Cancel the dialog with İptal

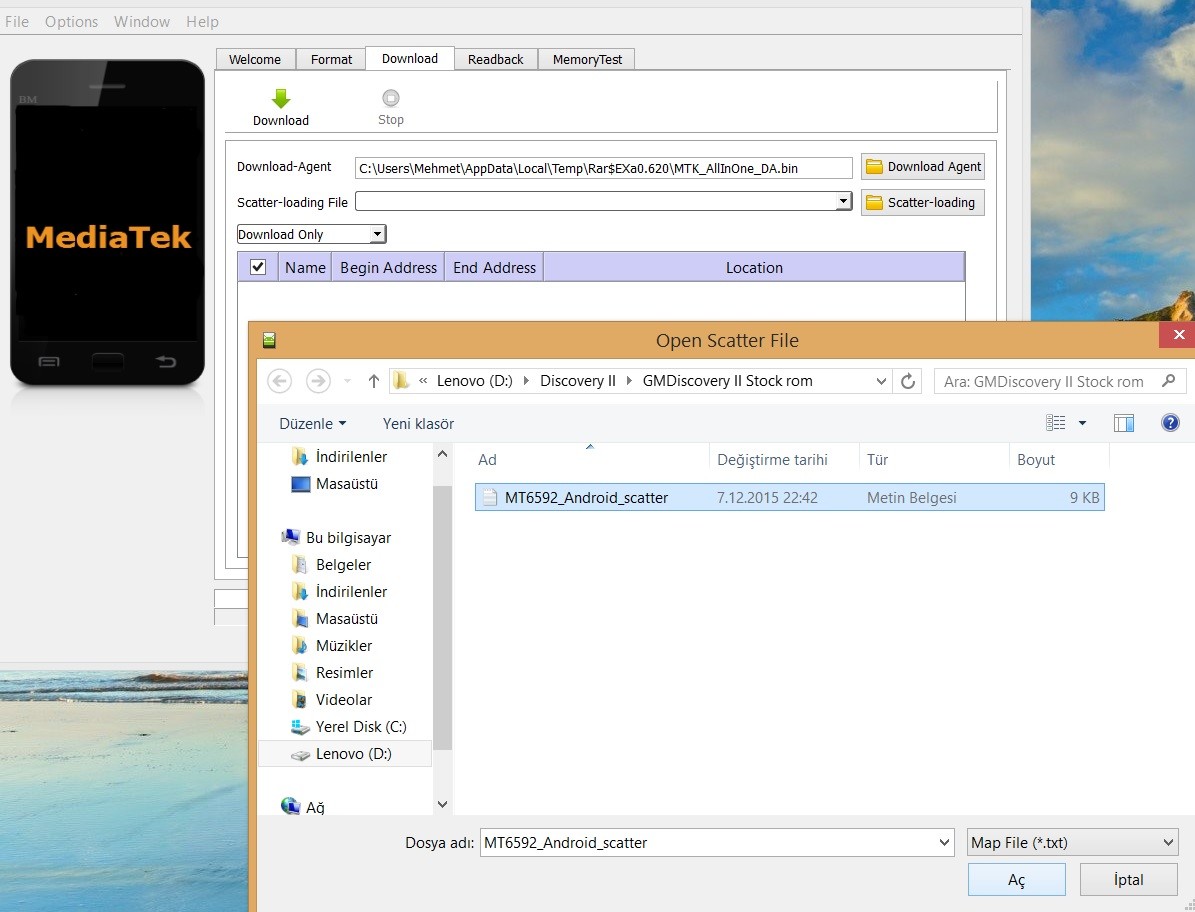pyautogui.click(x=1128, y=880)
